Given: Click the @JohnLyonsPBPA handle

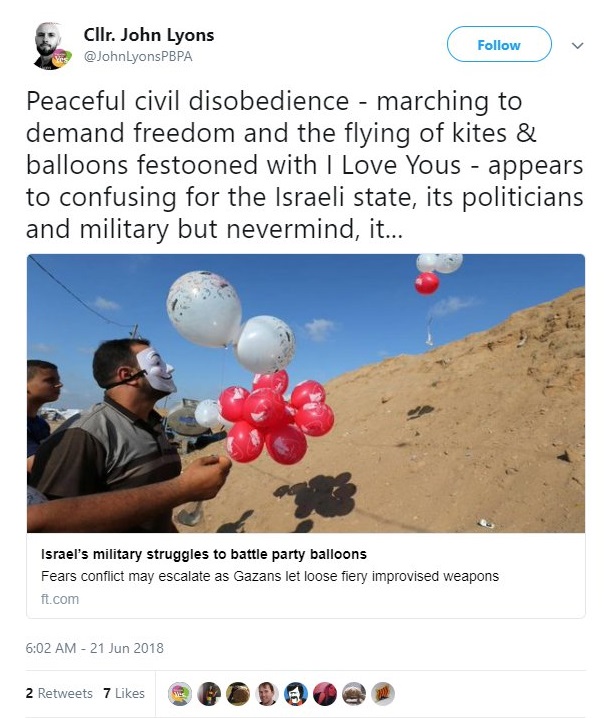Looking at the screenshot, I should pos(138,57).
